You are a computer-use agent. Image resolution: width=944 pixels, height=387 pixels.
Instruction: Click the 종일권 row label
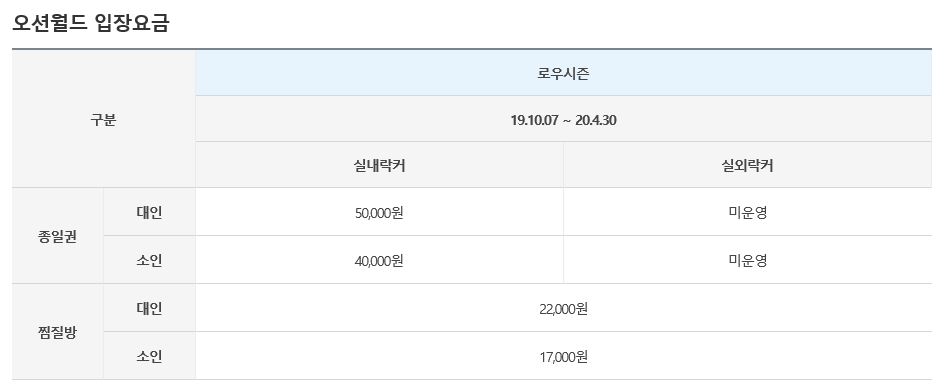point(58,236)
